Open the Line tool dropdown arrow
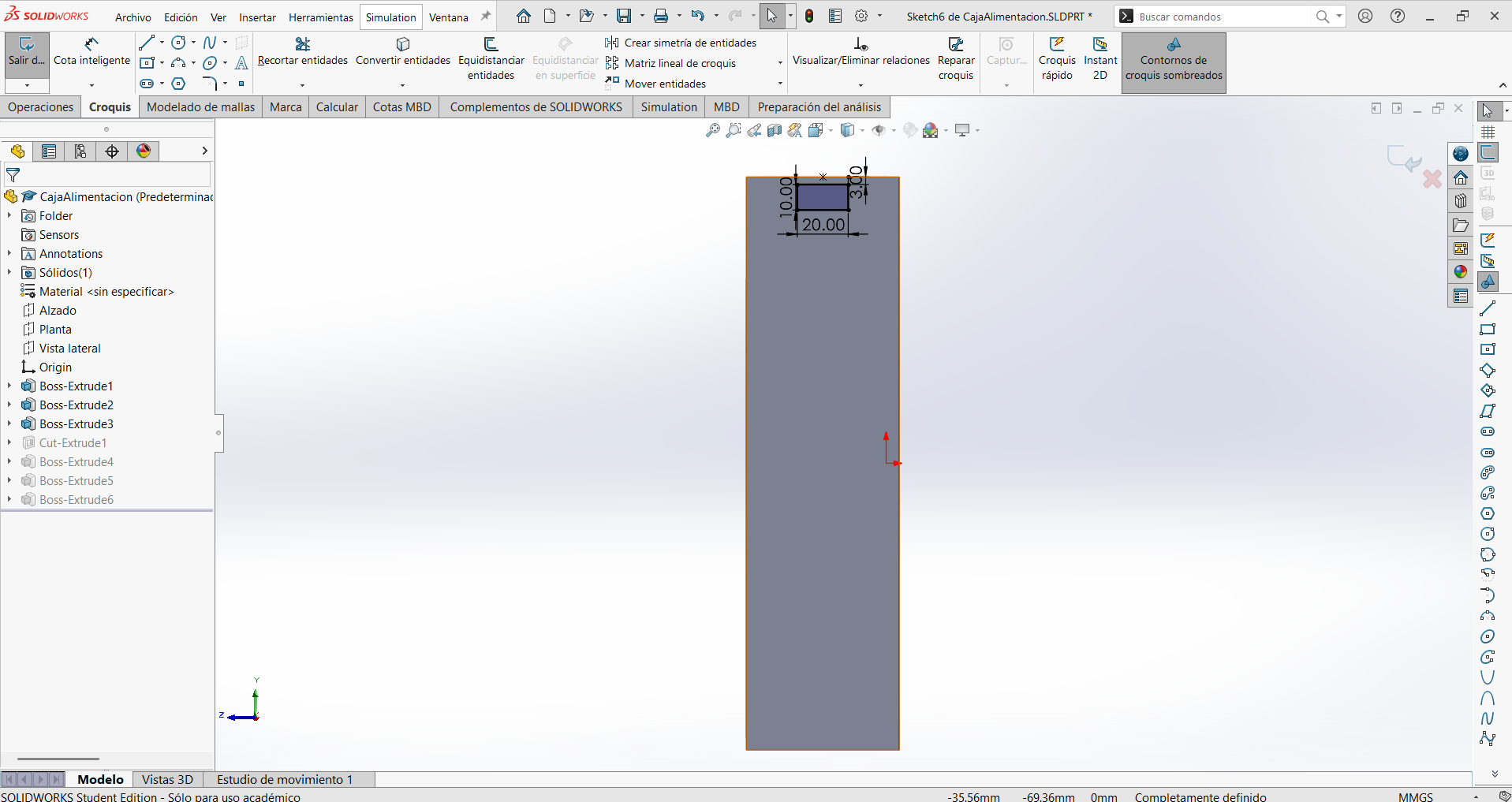Viewport: 1512px width, 802px height. click(x=162, y=43)
